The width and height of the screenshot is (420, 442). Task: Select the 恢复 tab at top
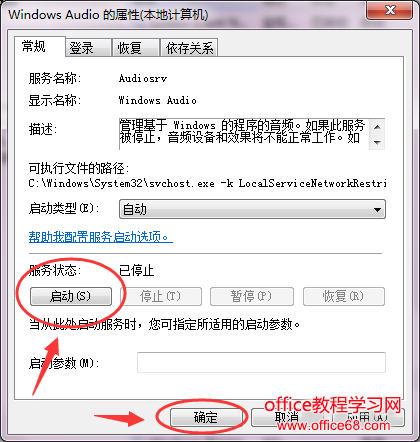tap(130, 48)
